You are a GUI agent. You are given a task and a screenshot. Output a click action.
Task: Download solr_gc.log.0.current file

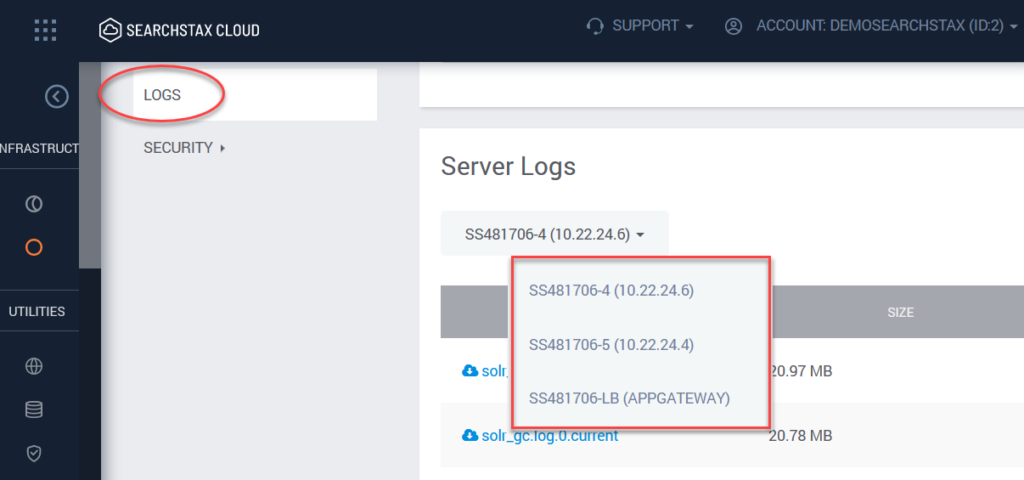click(x=549, y=436)
